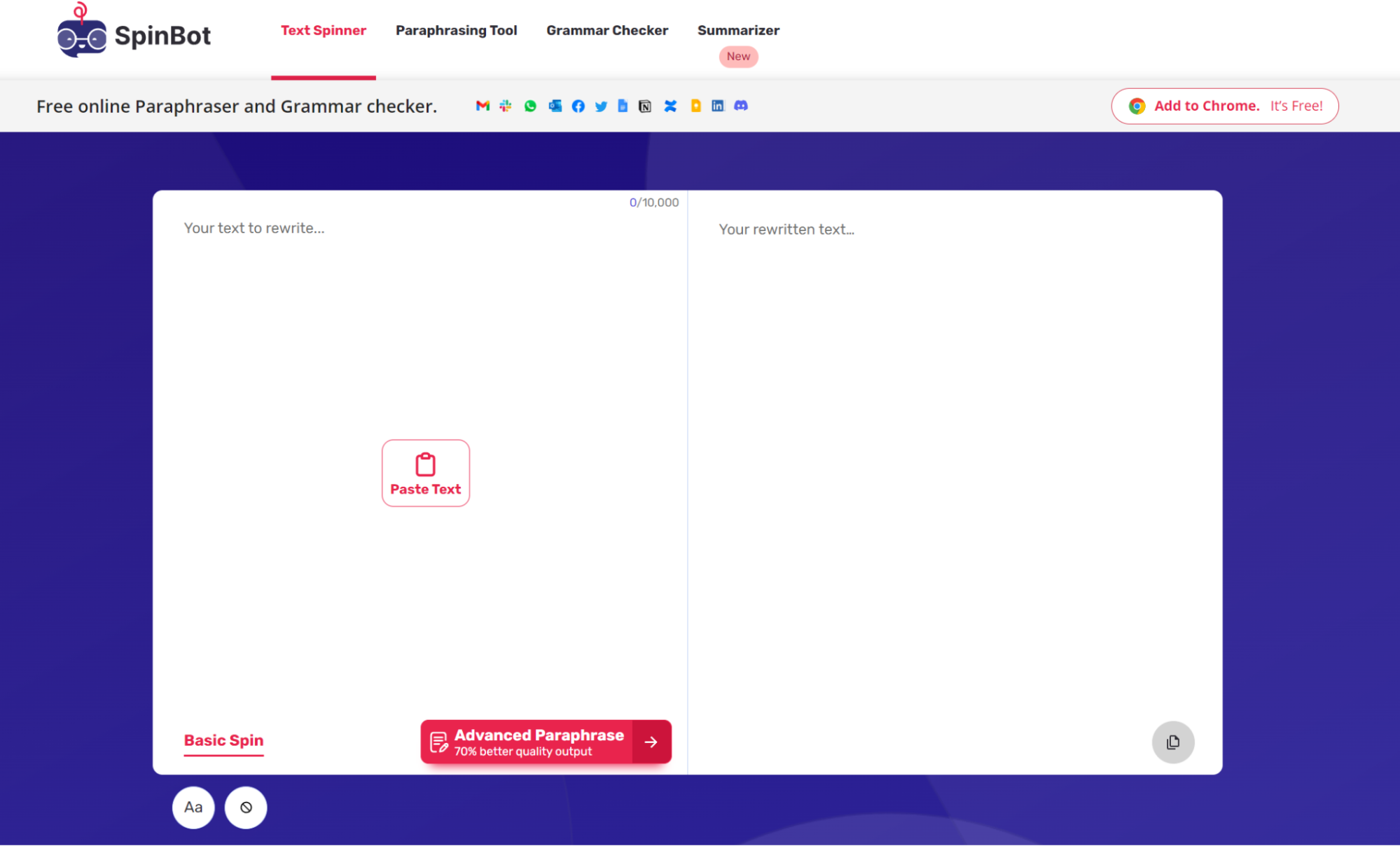Copy rewritten text with the copy icon
This screenshot has width=1400, height=846.
(1173, 742)
